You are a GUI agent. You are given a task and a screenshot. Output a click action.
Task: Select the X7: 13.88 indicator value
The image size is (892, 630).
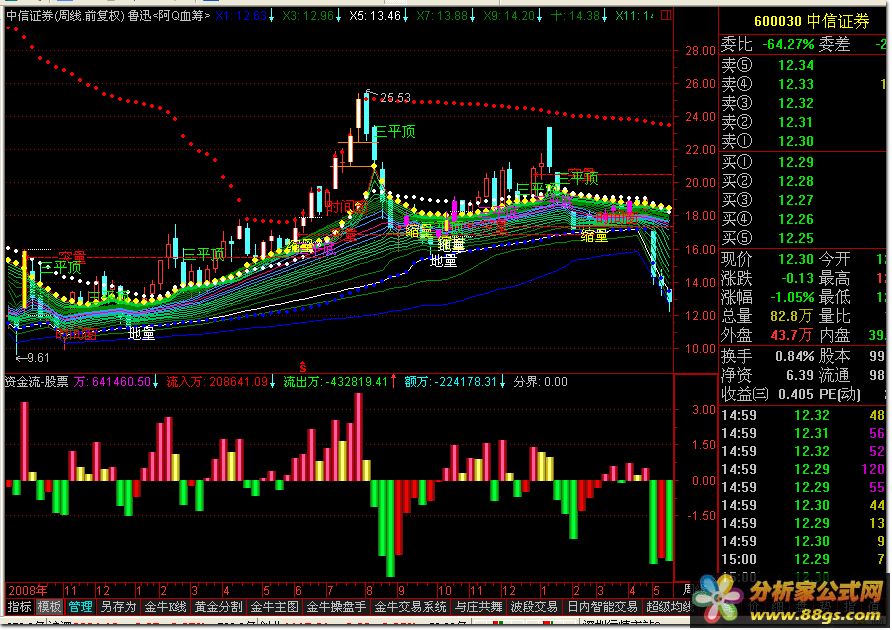click(446, 15)
